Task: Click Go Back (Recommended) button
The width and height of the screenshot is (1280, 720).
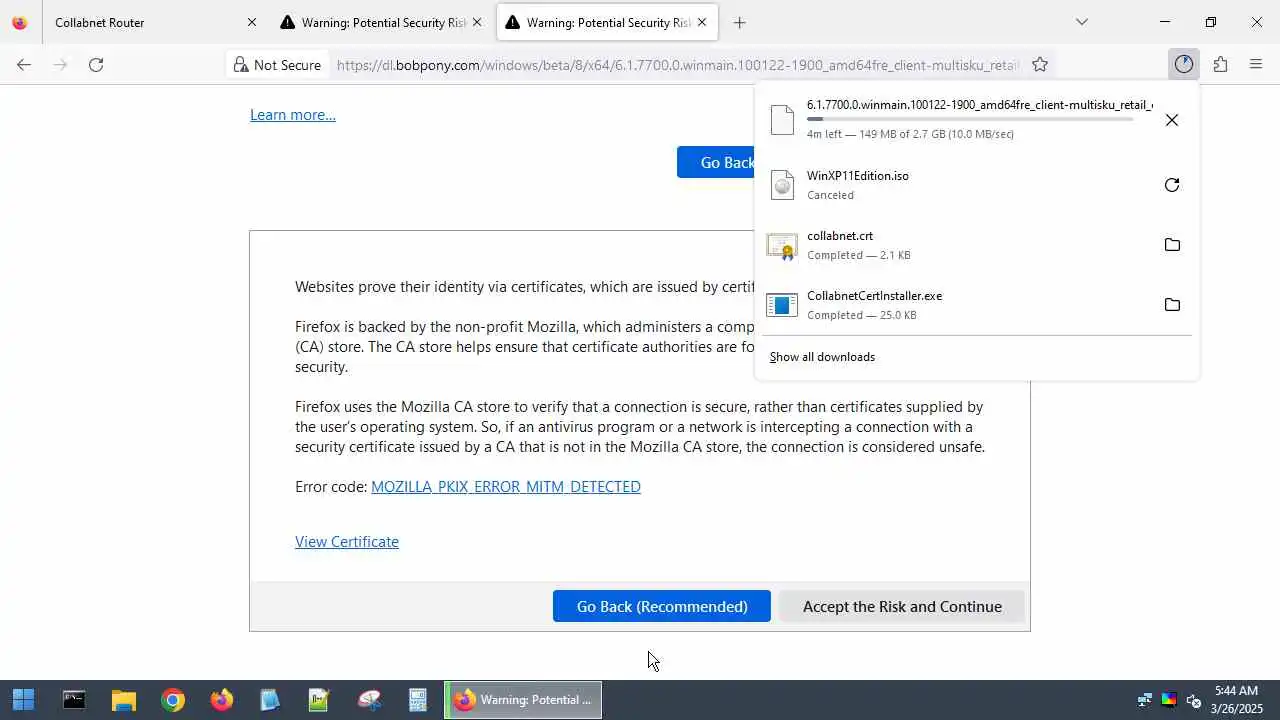Action: 662,606
